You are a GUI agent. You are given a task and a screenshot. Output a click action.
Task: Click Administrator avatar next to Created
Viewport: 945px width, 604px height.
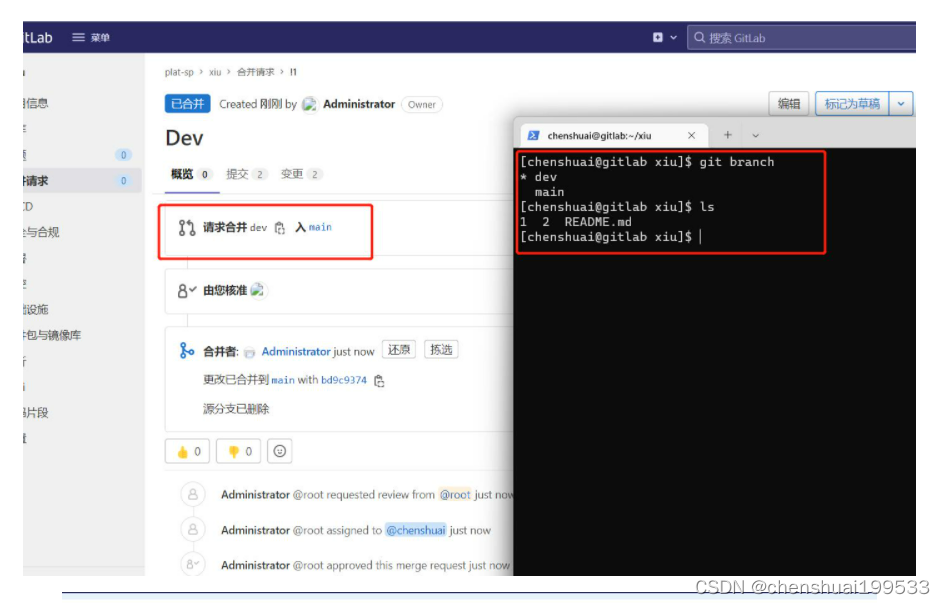click(310, 104)
